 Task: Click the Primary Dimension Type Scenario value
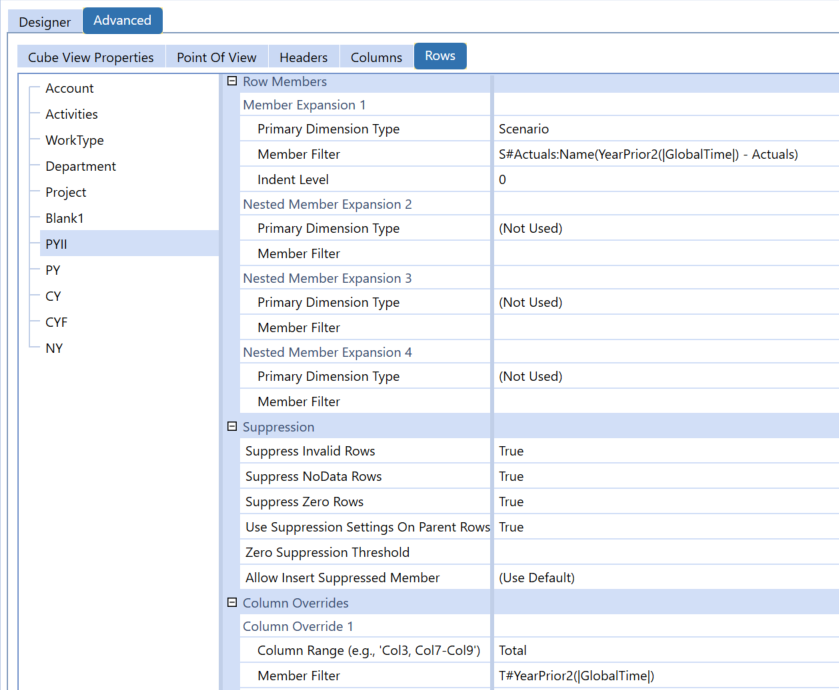(x=660, y=129)
